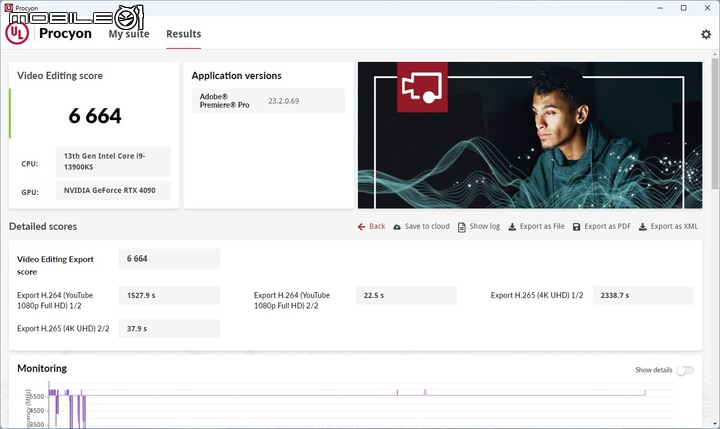720x429 pixels.
Task: Click the Monitoring heading
Action: pyautogui.click(x=42, y=368)
